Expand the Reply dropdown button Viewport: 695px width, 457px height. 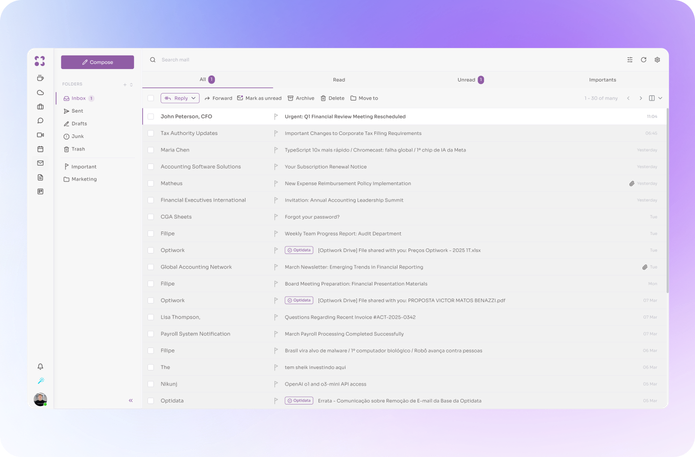(x=194, y=98)
